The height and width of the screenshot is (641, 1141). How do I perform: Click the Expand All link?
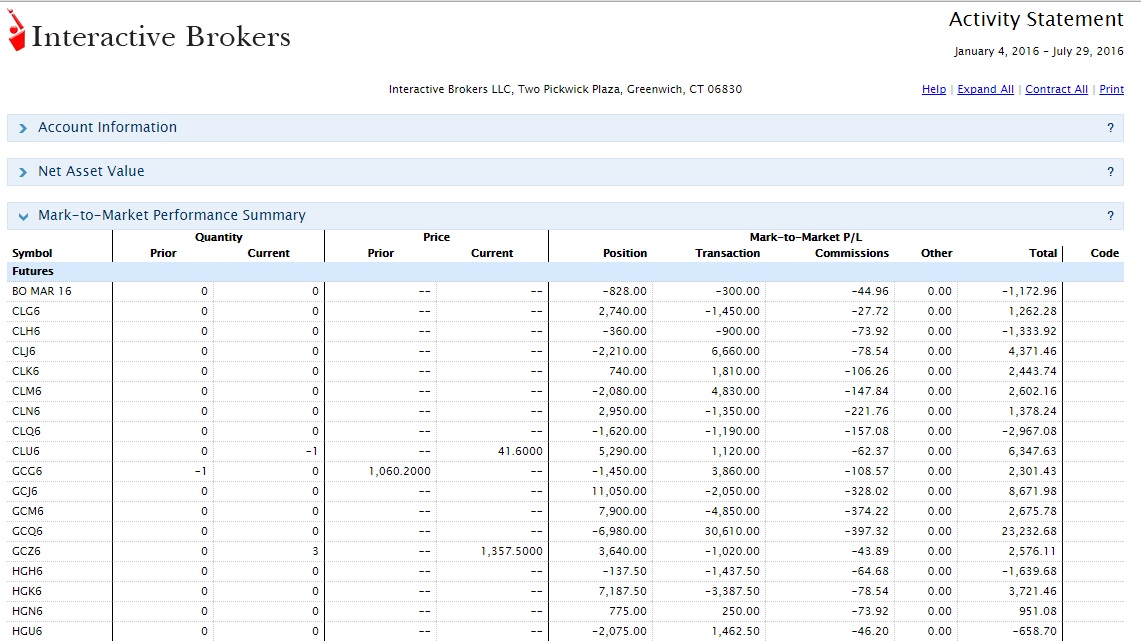pyautogui.click(x=985, y=89)
